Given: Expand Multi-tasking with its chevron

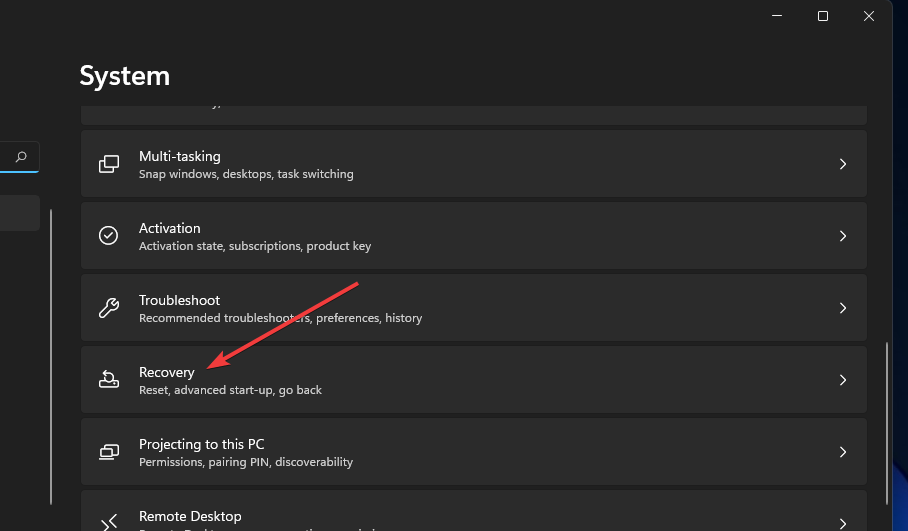Looking at the screenshot, I should coord(843,164).
